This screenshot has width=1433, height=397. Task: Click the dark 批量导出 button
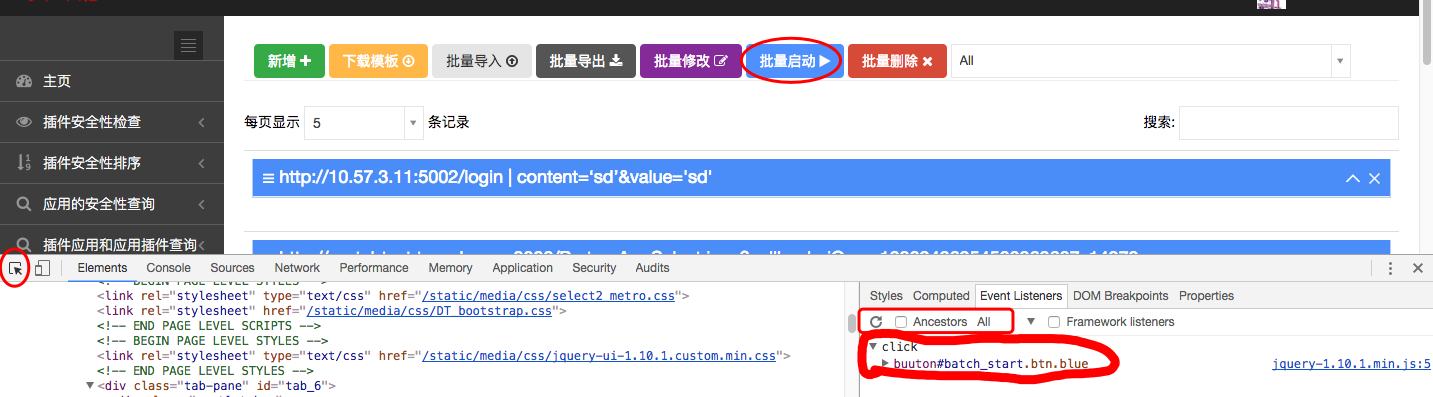[585, 61]
